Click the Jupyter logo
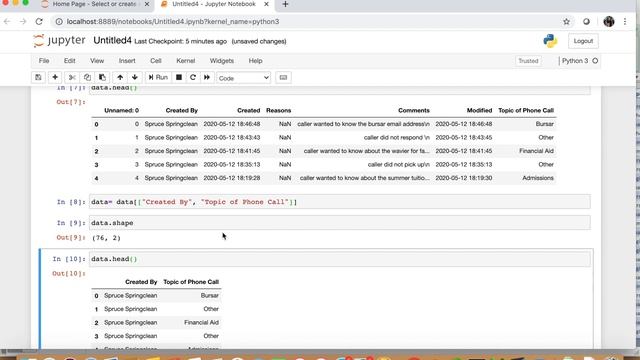The height and width of the screenshot is (360, 640). point(59,41)
